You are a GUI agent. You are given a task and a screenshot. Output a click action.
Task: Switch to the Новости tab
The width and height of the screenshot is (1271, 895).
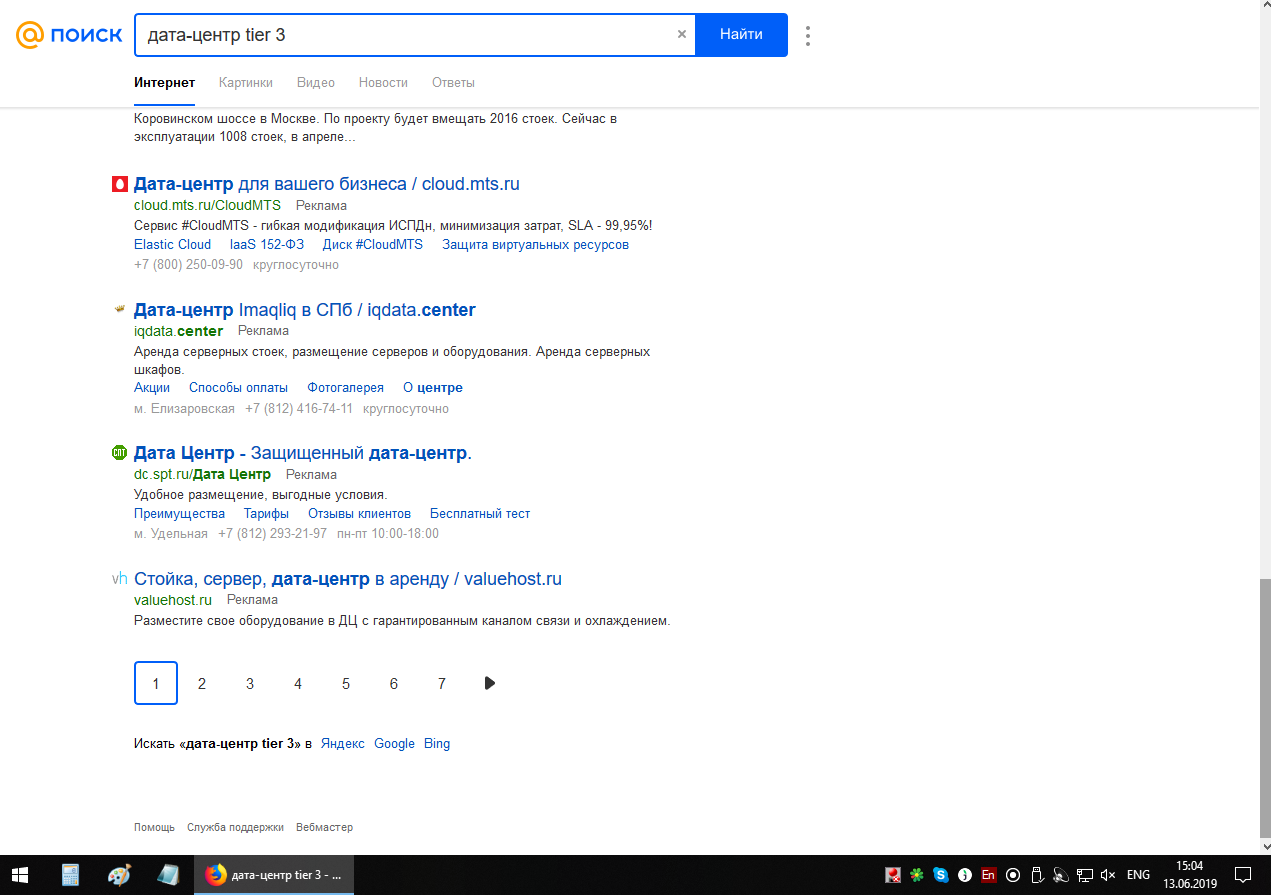click(x=383, y=83)
